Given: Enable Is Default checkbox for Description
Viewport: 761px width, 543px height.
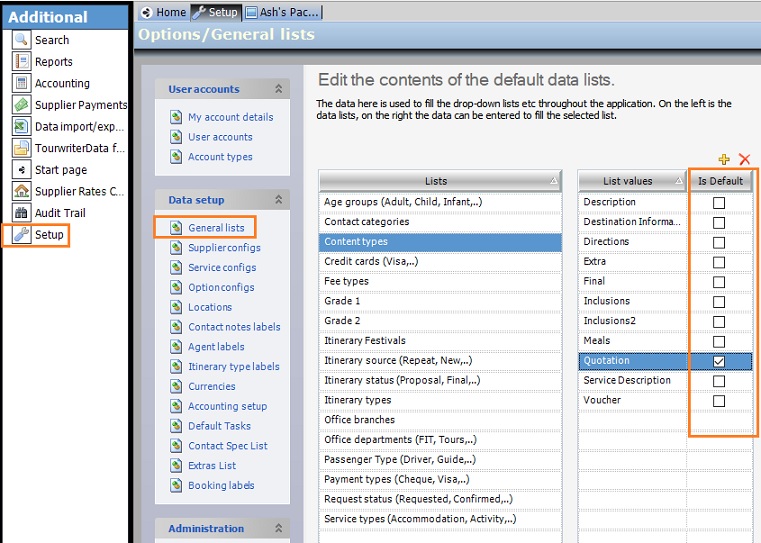Looking at the screenshot, I should point(718,203).
